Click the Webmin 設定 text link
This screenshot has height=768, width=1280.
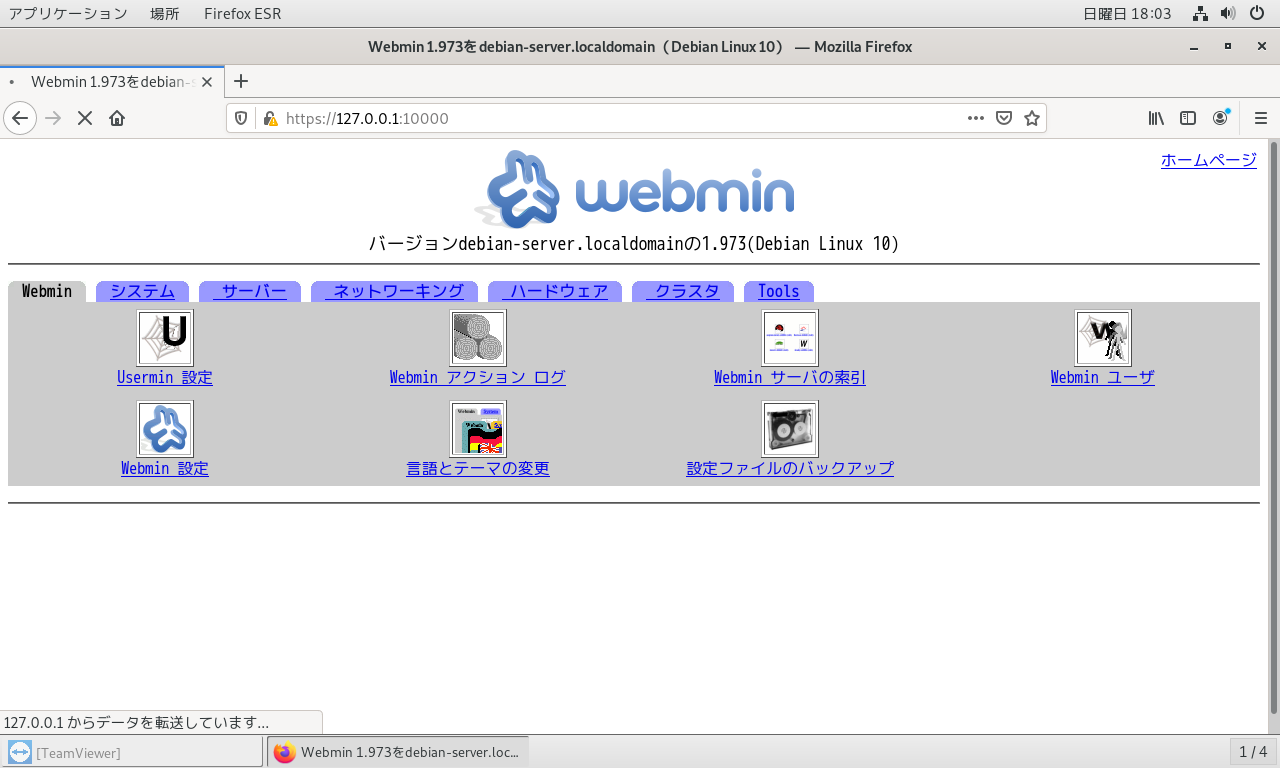click(x=165, y=468)
